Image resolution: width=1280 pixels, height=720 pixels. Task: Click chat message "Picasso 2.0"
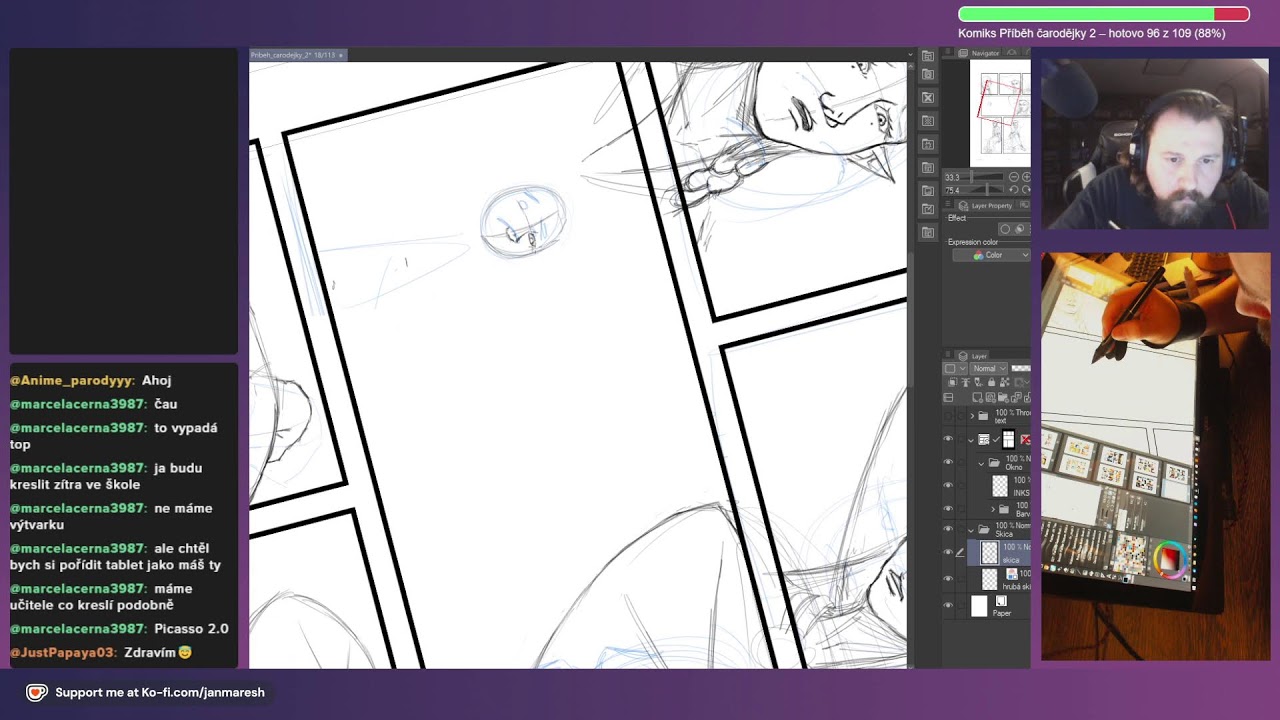[191, 629]
